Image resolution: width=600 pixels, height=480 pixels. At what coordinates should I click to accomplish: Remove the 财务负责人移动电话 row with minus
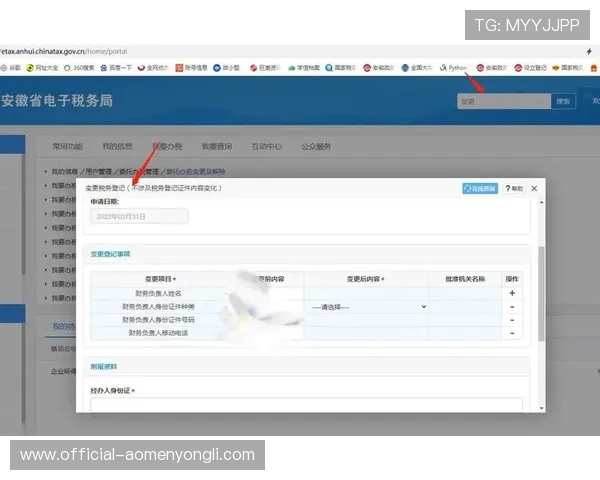pos(512,333)
